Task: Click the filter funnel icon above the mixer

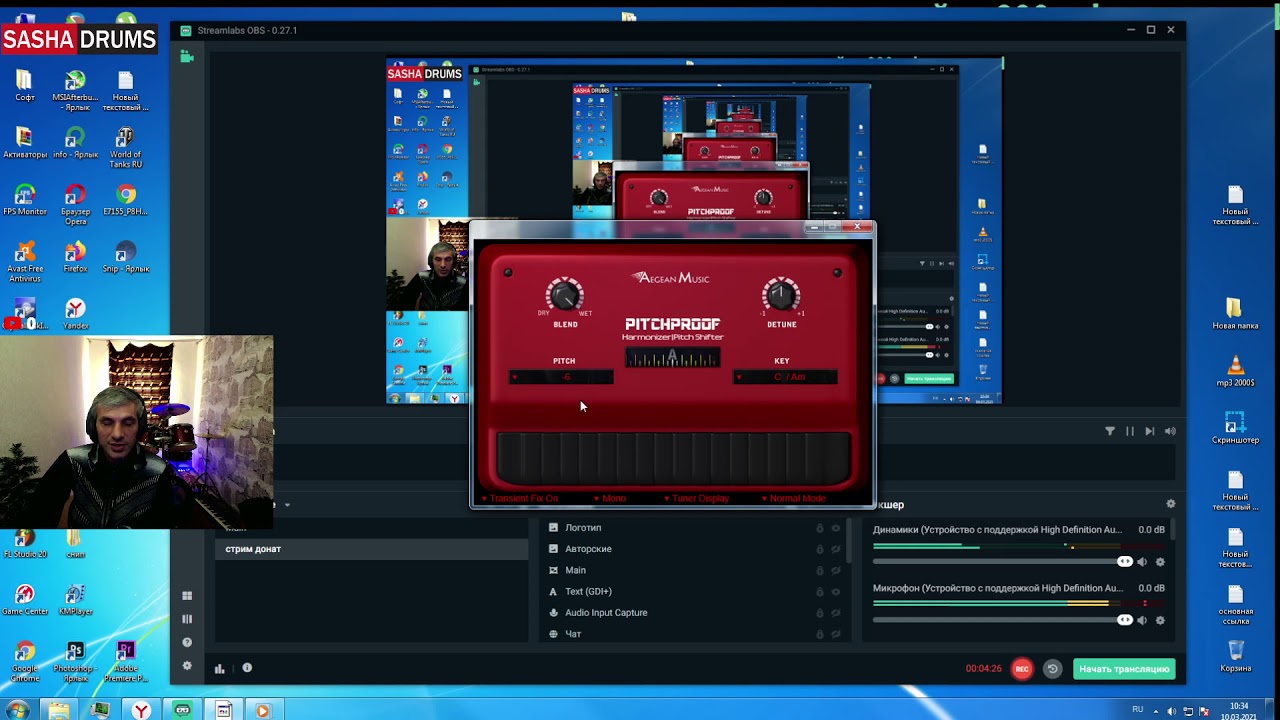Action: [x=1110, y=431]
